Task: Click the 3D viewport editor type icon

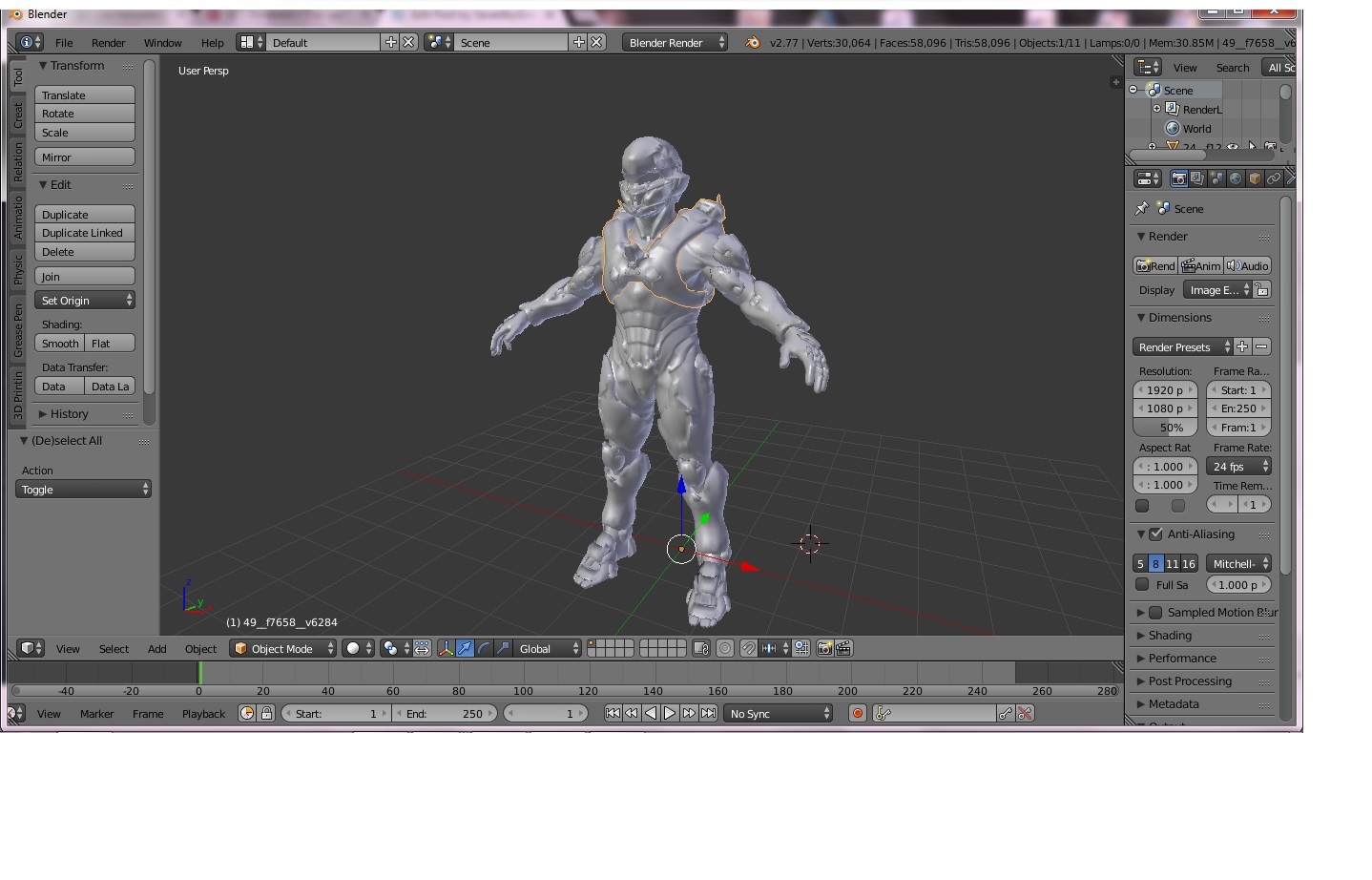Action: [x=31, y=648]
